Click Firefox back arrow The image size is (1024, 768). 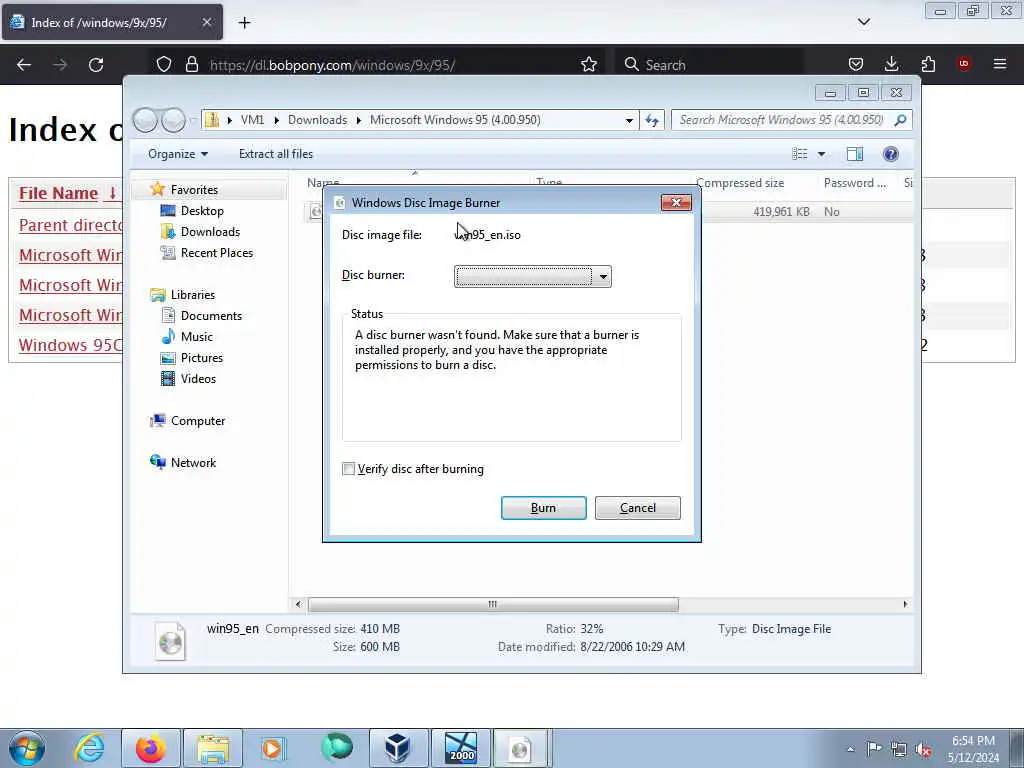(x=24, y=65)
